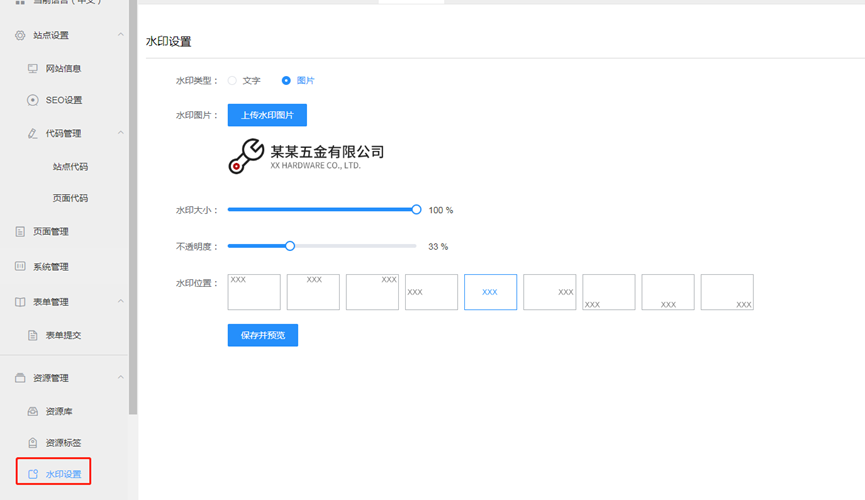Open 站点代码 submenu item
Viewport: 865px width, 500px height.
point(70,167)
